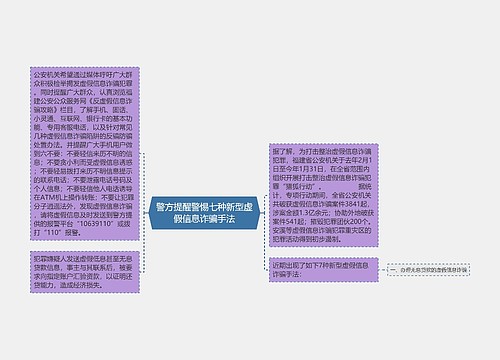
Task: Select the purple node starting 犯罪嫌疑人发送虚假信息
Action: tap(85, 272)
